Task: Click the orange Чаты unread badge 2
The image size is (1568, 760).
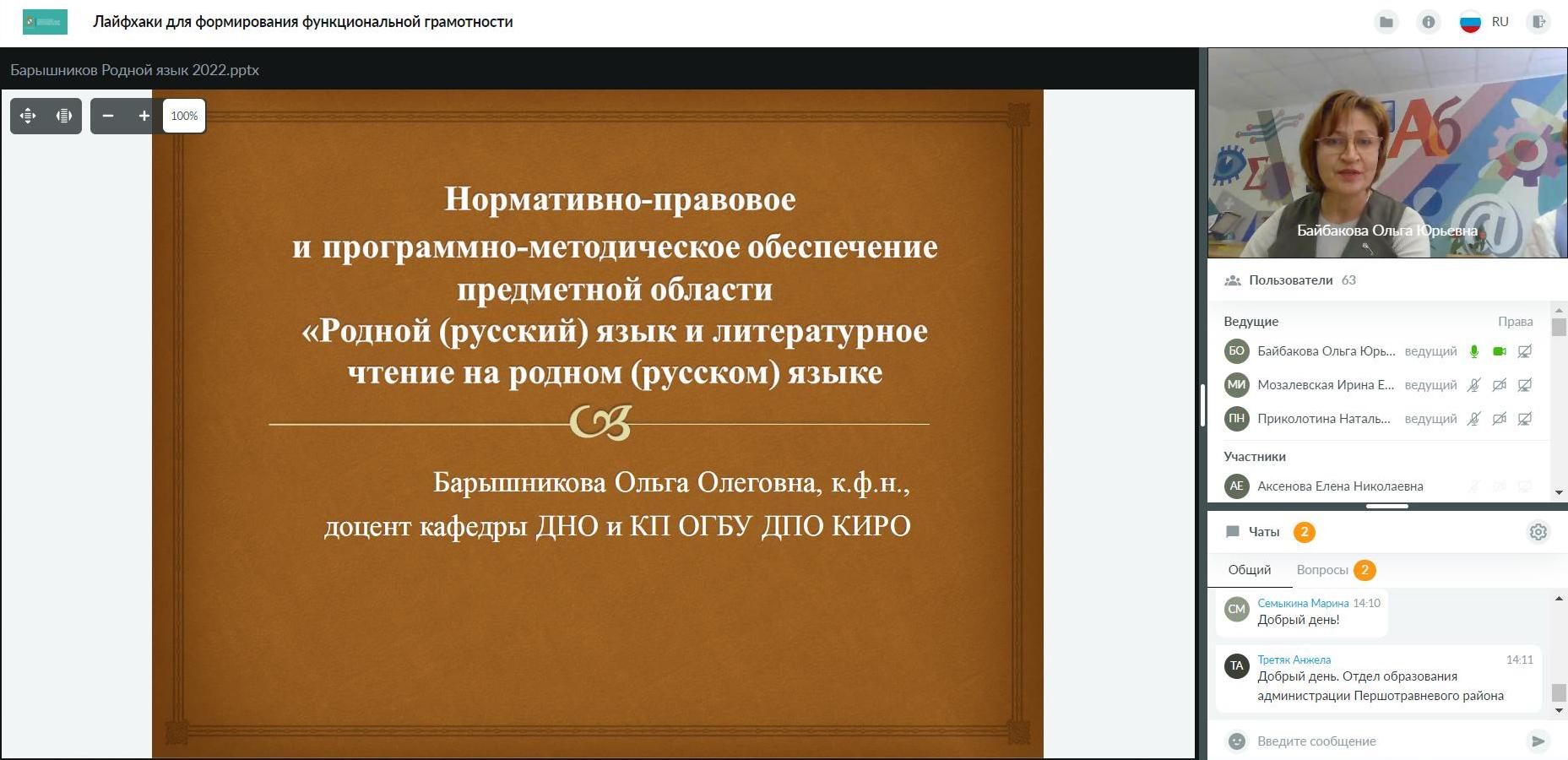Action: [x=1305, y=532]
